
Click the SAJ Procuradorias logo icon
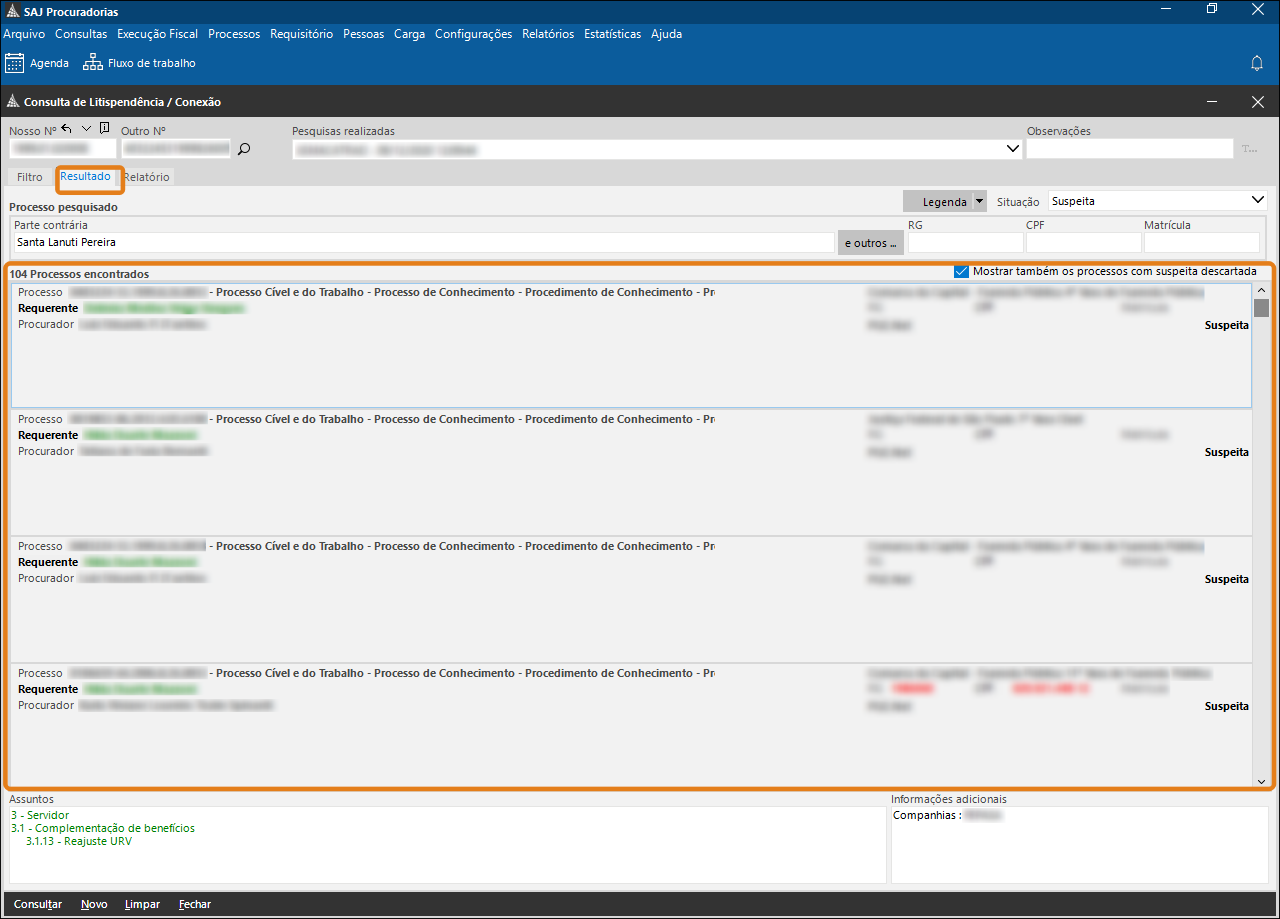[12, 11]
